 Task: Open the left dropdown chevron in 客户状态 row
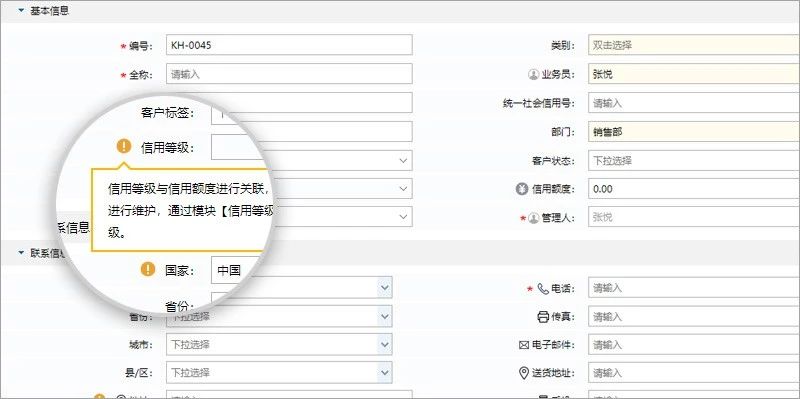pos(404,161)
